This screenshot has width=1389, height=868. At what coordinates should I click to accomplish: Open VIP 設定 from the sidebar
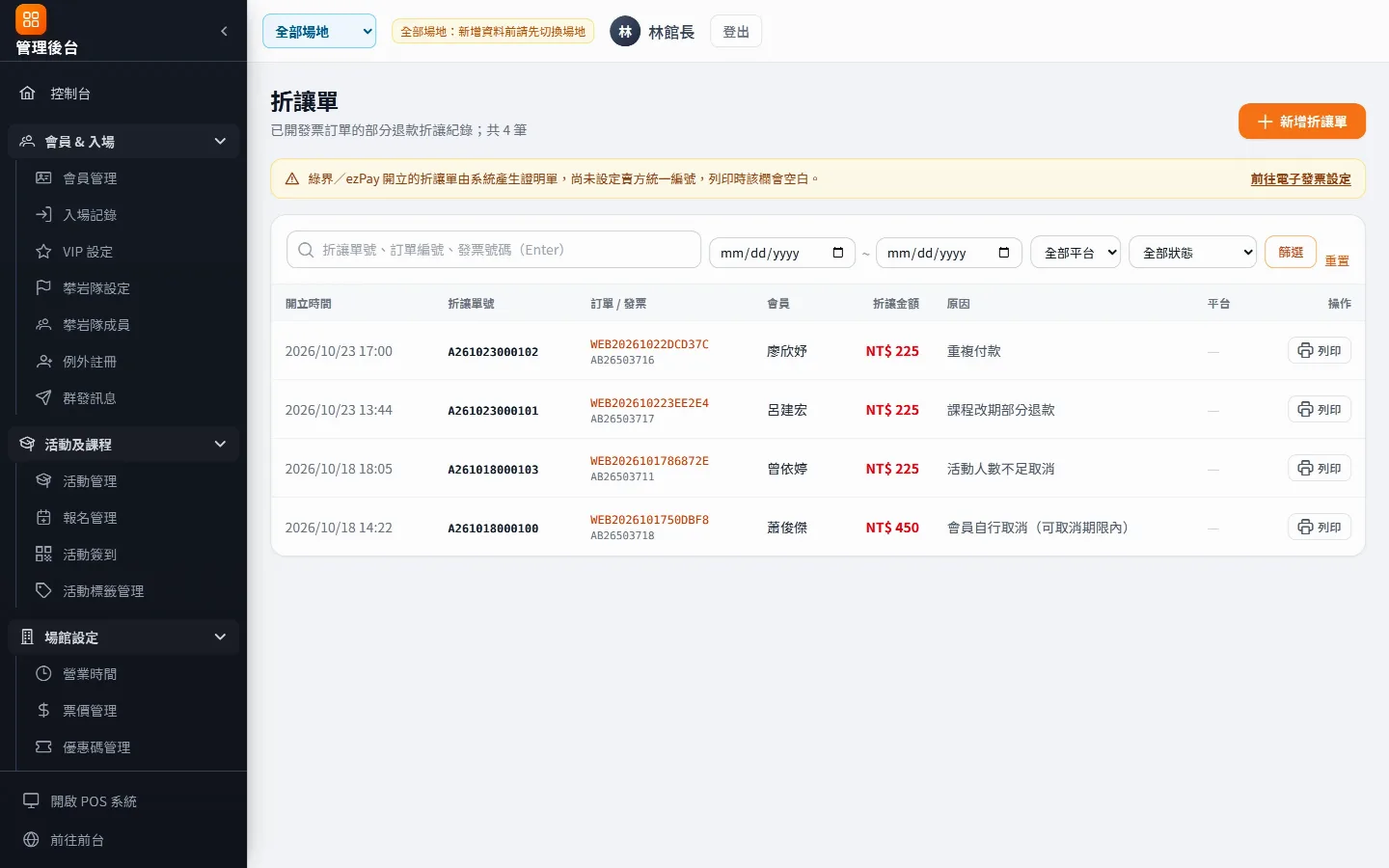point(131,252)
